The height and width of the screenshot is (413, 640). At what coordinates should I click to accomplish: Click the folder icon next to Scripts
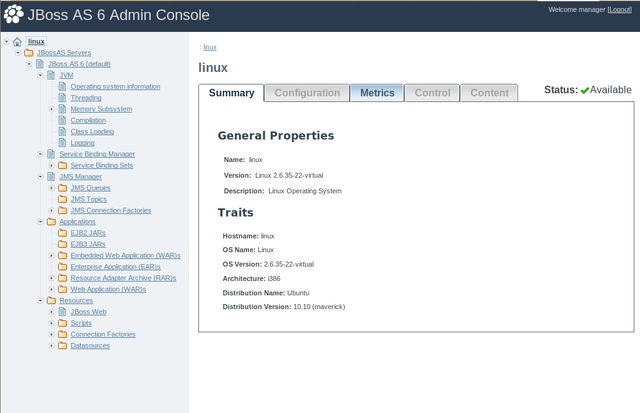[62, 323]
